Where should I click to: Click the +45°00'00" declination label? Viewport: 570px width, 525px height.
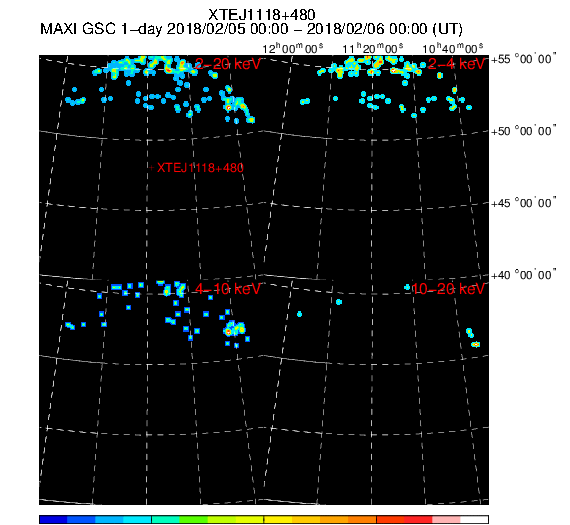pos(523,203)
